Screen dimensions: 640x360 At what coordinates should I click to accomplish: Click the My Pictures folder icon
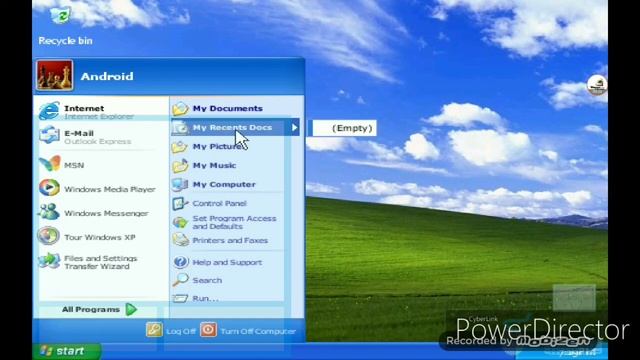point(180,147)
